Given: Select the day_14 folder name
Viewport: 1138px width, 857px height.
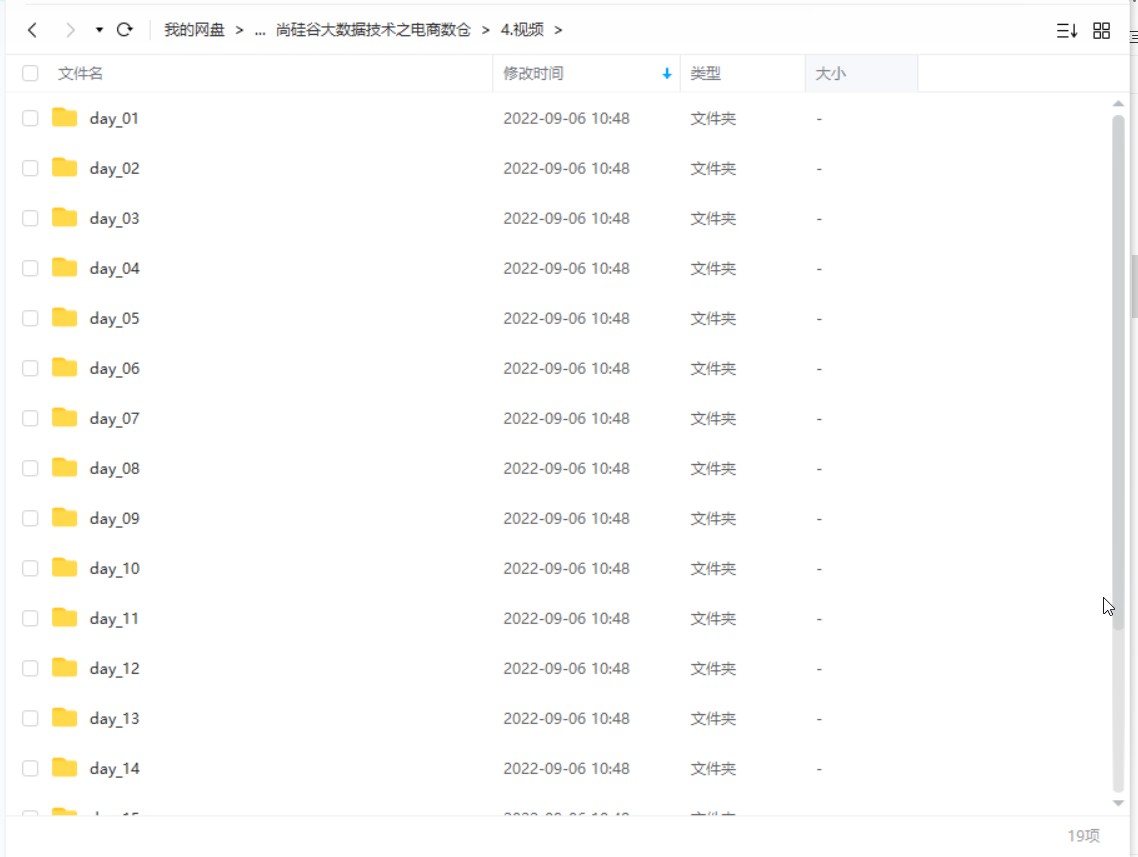Looking at the screenshot, I should pos(115,769).
